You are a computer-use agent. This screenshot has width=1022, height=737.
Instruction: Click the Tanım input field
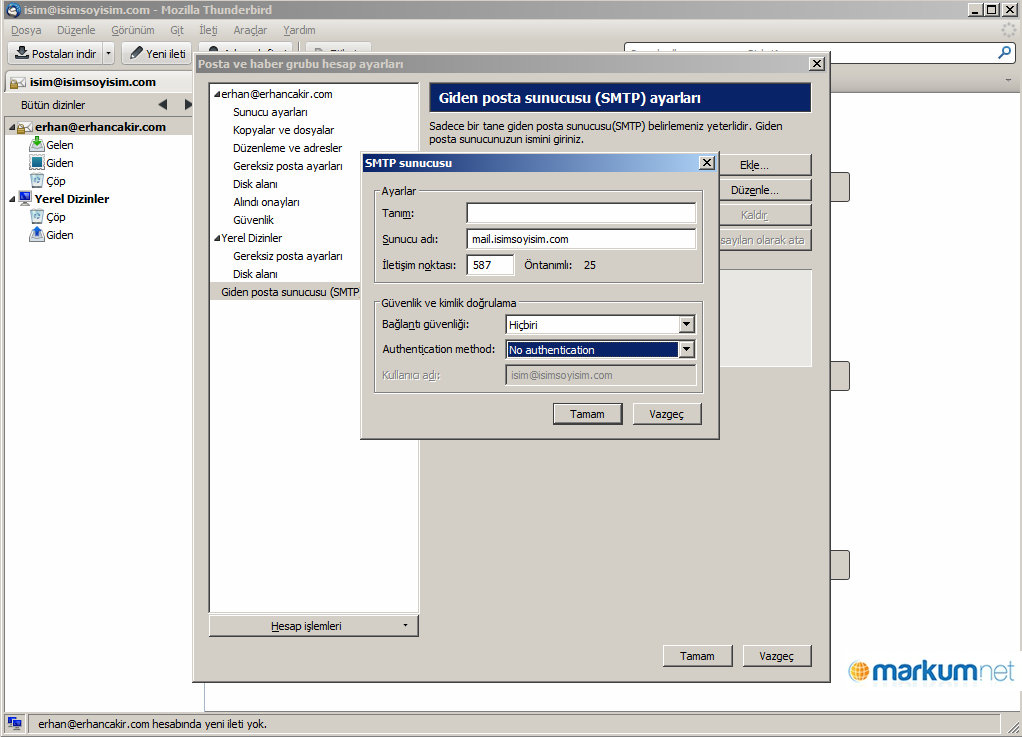581,213
